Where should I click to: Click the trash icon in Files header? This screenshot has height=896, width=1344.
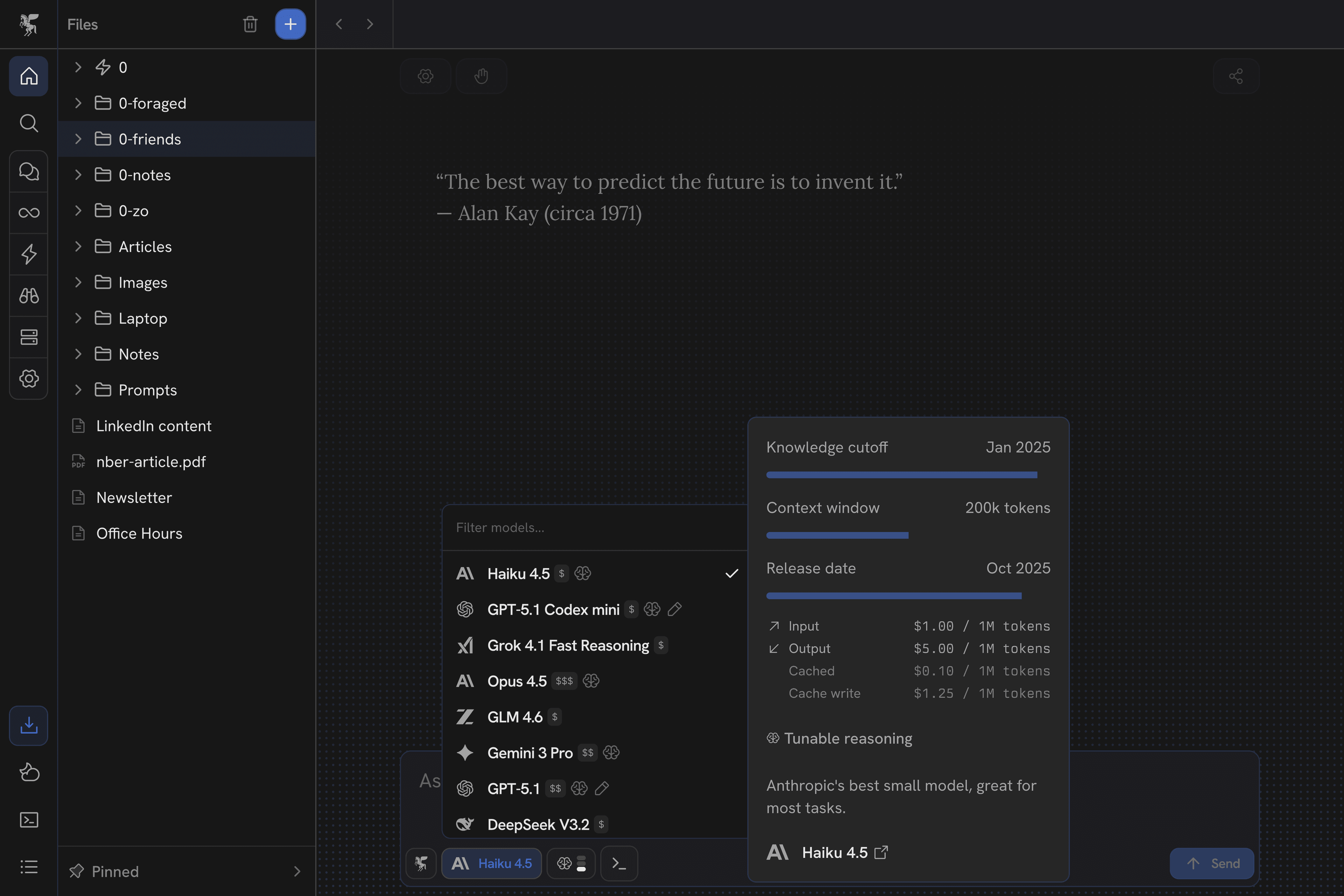(x=250, y=24)
